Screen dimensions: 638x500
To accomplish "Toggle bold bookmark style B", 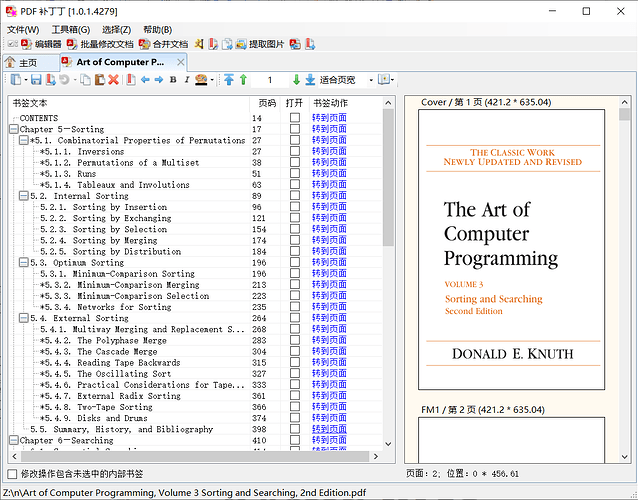I will coord(173,80).
